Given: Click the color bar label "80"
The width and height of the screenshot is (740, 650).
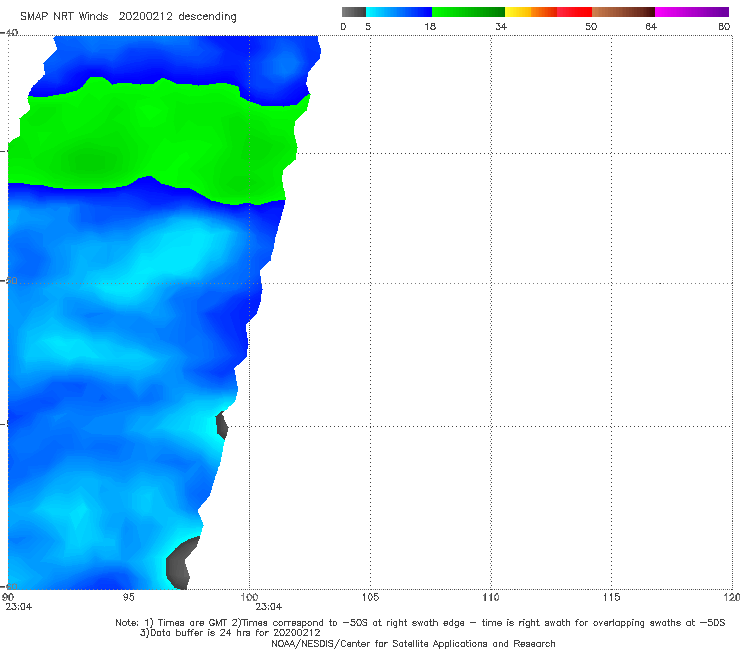Looking at the screenshot, I should click(724, 27).
